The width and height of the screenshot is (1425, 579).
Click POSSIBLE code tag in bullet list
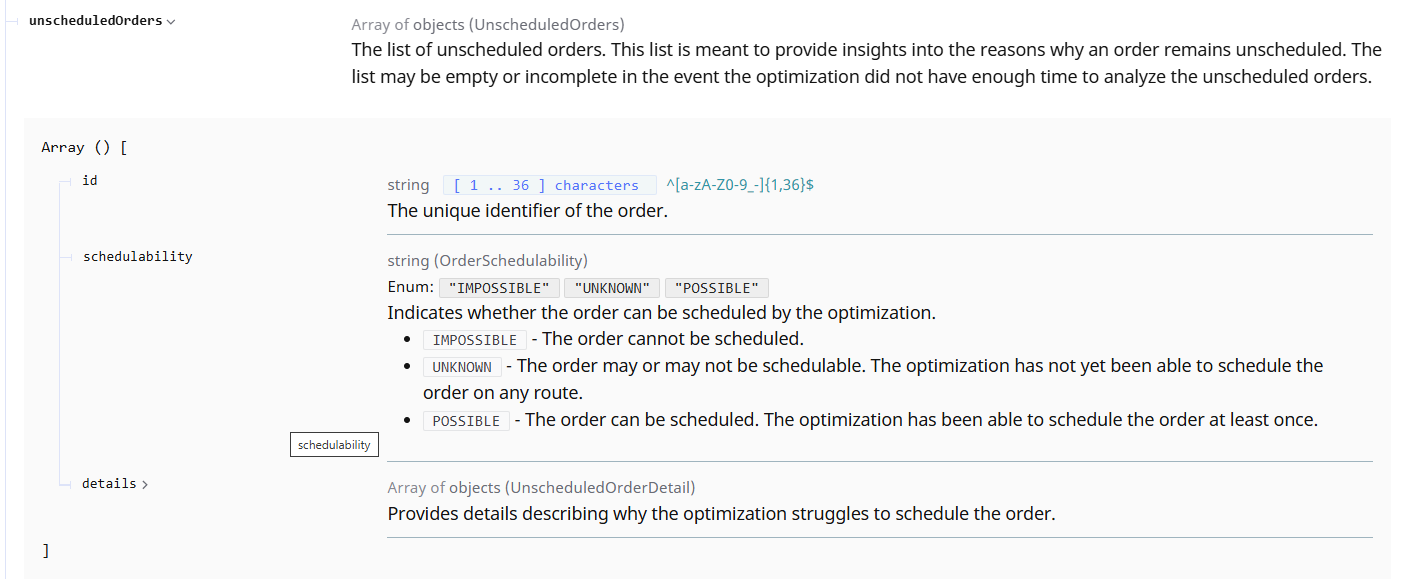[466, 421]
